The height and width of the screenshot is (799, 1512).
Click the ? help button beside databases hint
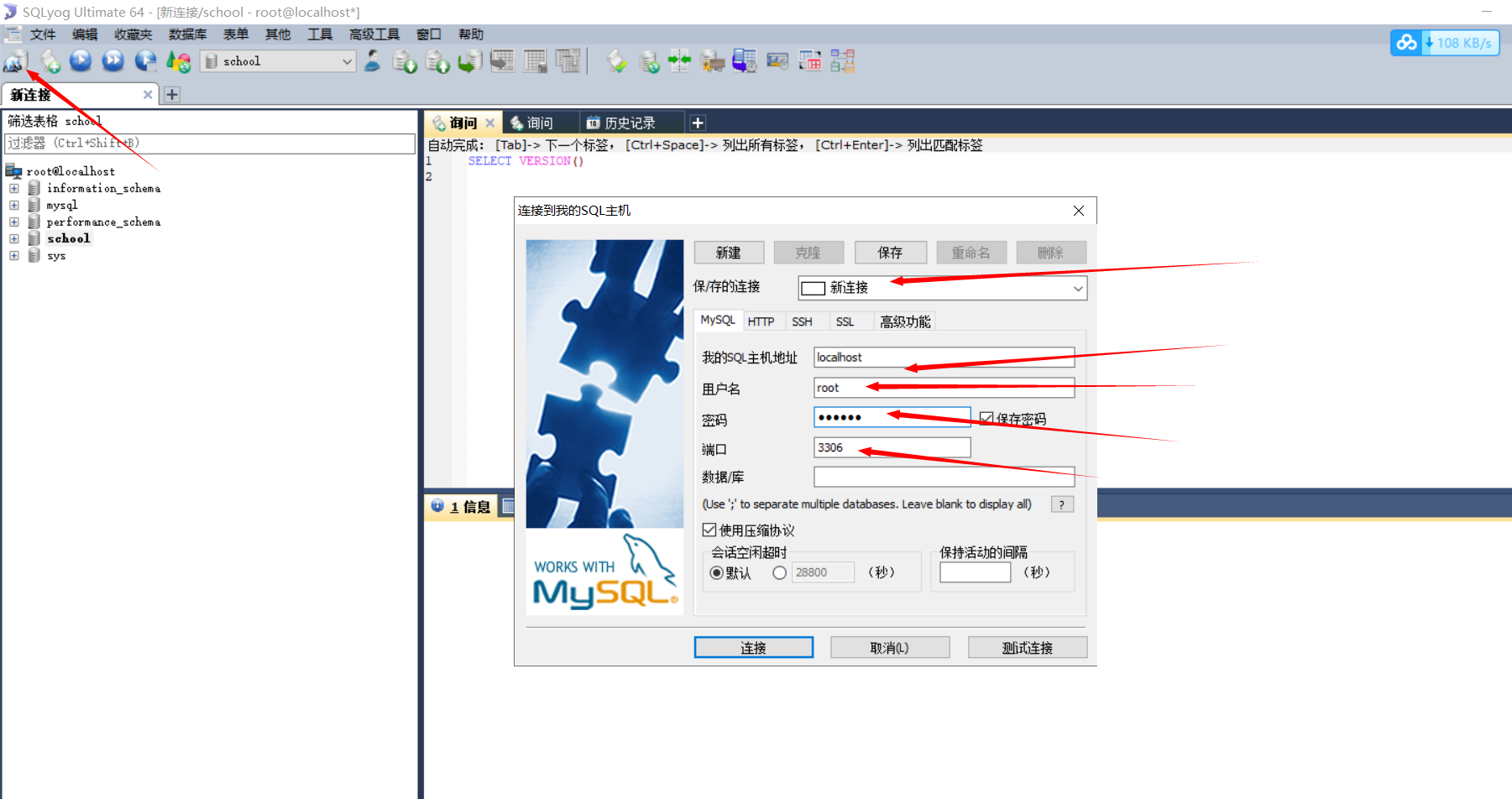point(1062,504)
